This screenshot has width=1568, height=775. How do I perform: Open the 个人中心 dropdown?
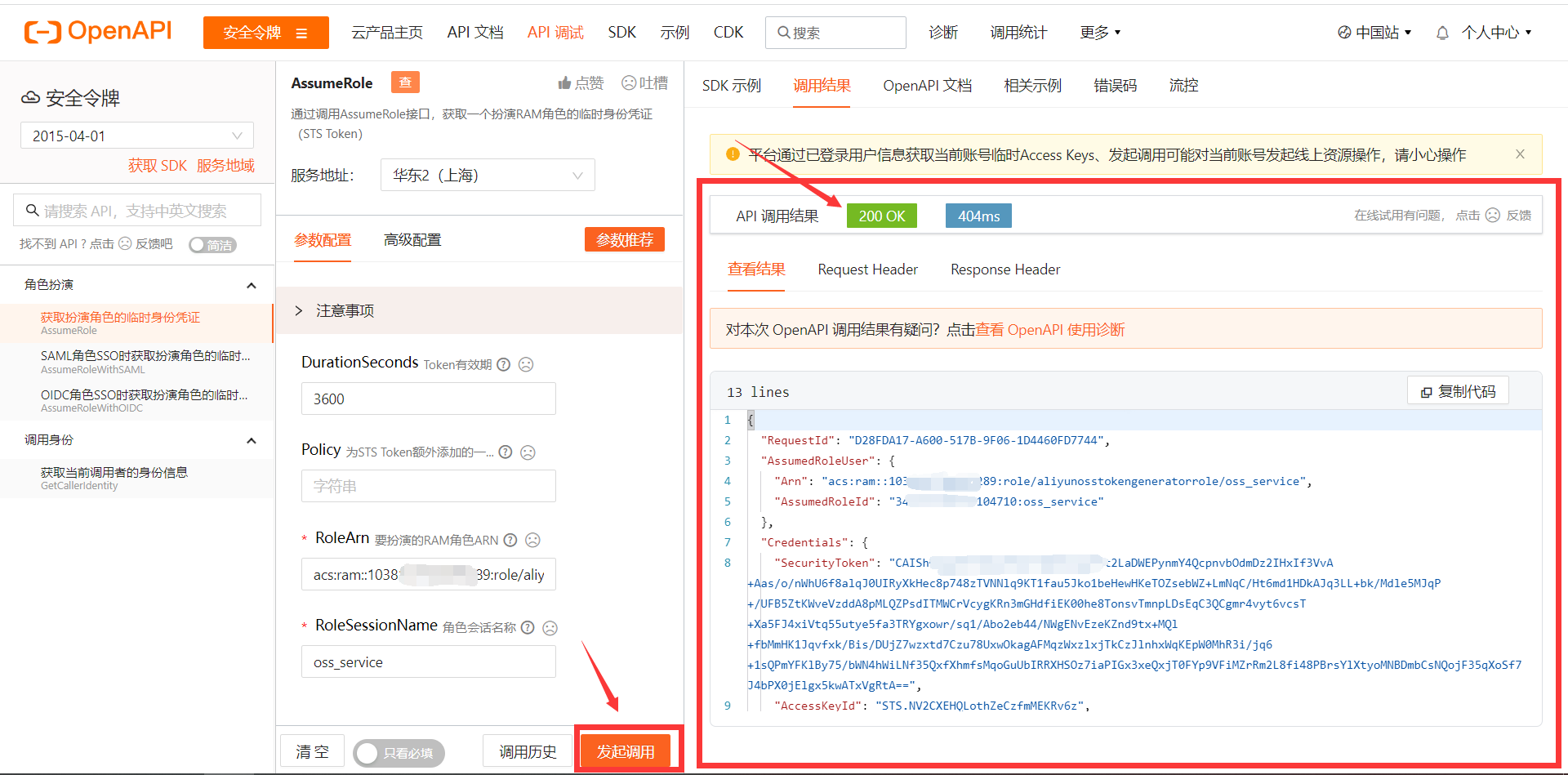[1496, 33]
